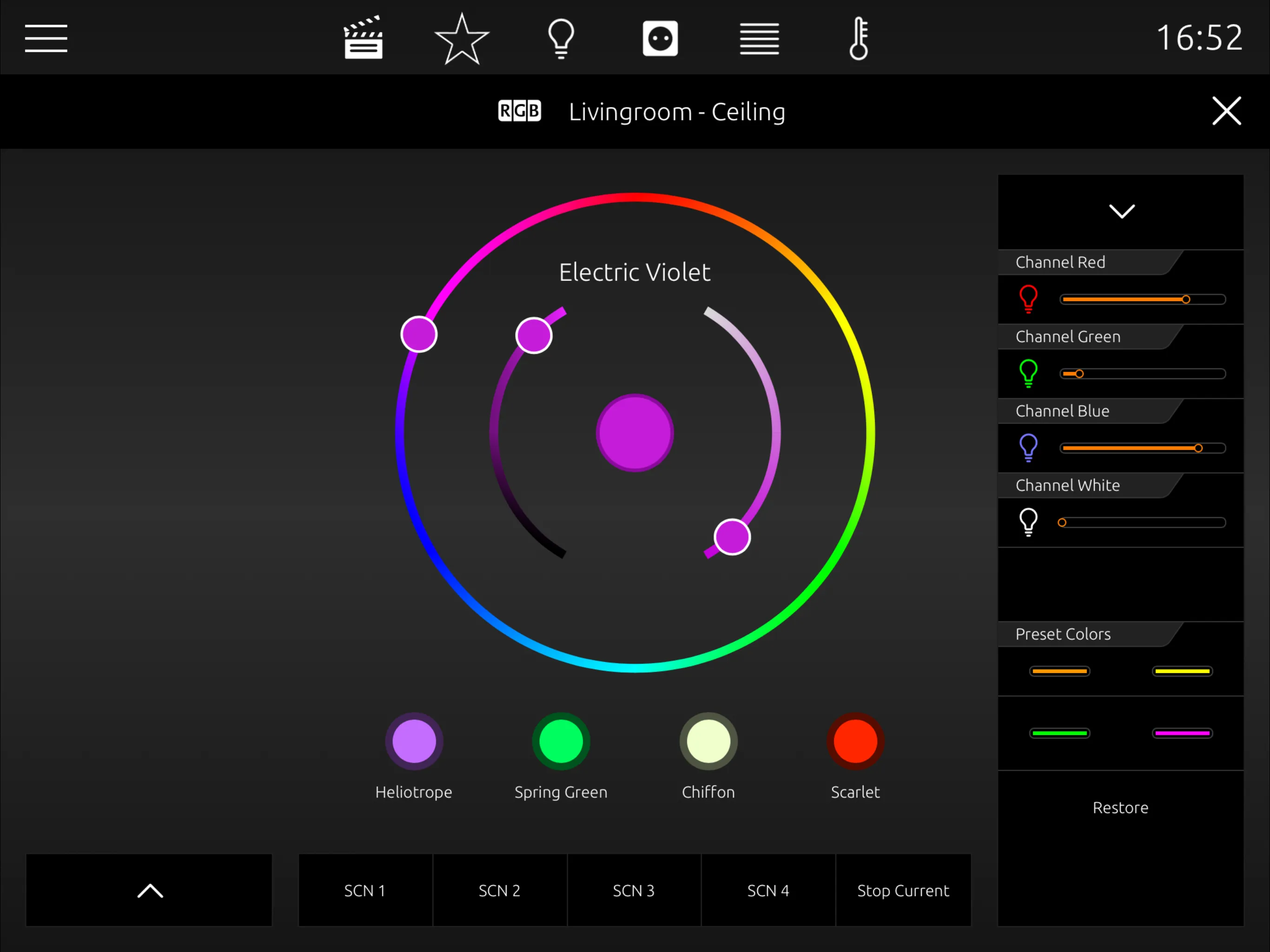Click the white channel bulb icon

point(1028,522)
